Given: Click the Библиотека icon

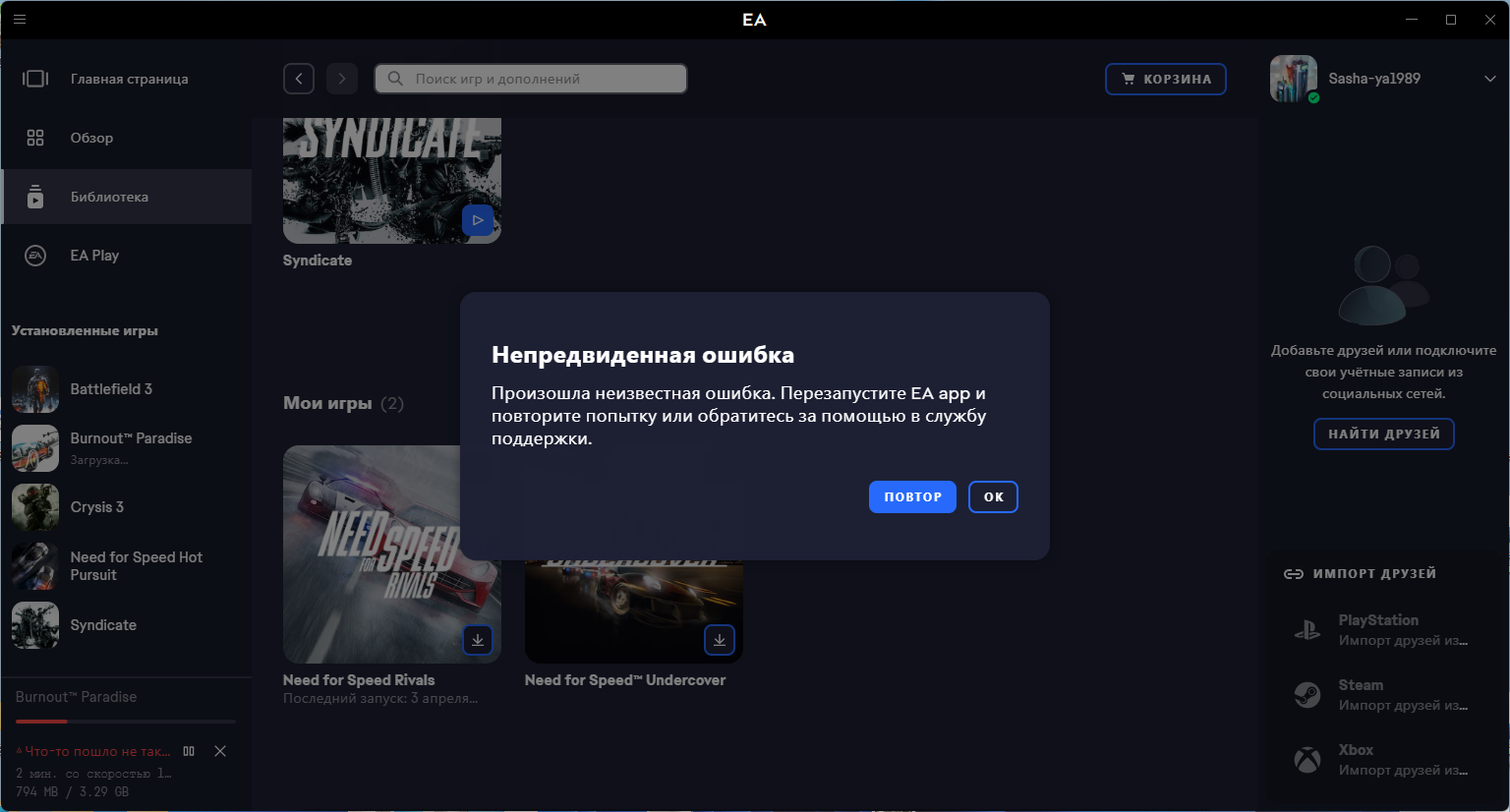Looking at the screenshot, I should coord(35,197).
